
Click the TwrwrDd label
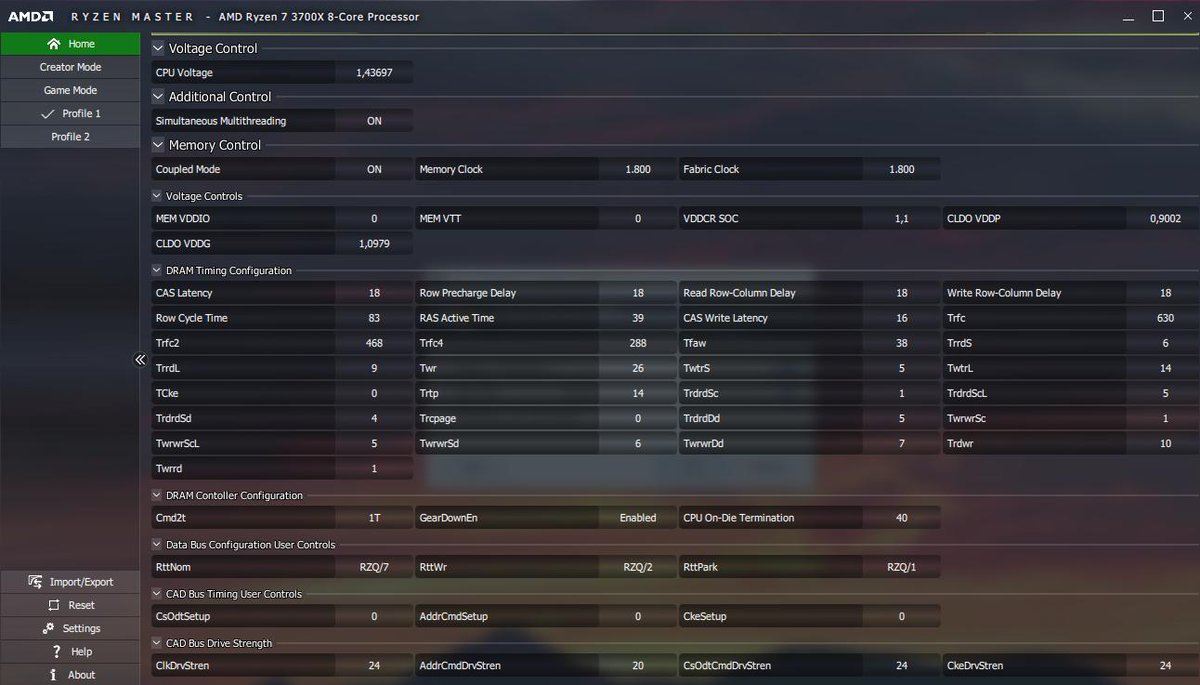click(x=704, y=443)
